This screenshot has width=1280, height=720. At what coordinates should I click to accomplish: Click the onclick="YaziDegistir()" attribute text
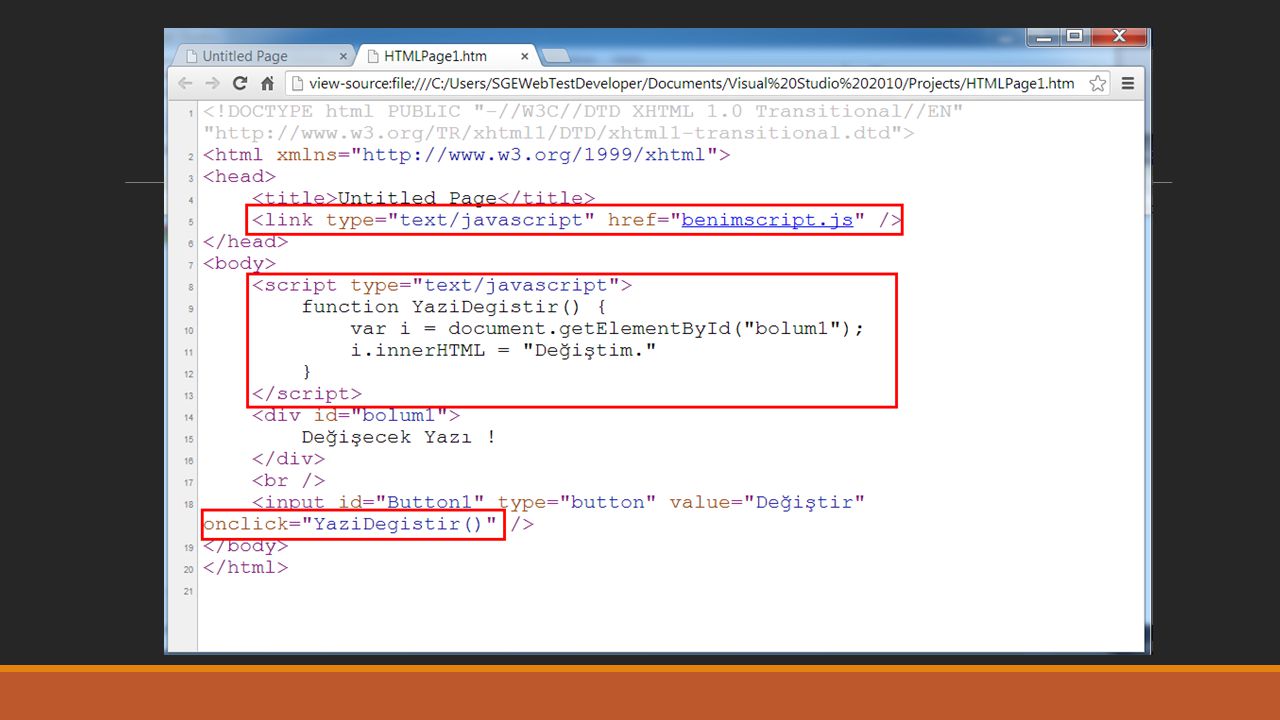pos(349,524)
